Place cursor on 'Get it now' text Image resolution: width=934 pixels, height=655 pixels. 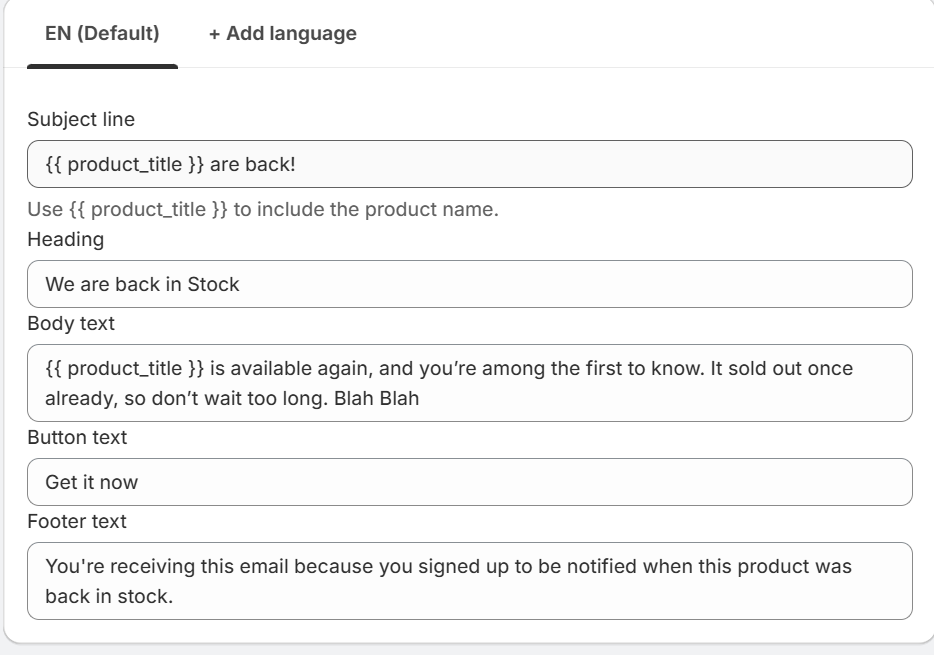click(92, 482)
